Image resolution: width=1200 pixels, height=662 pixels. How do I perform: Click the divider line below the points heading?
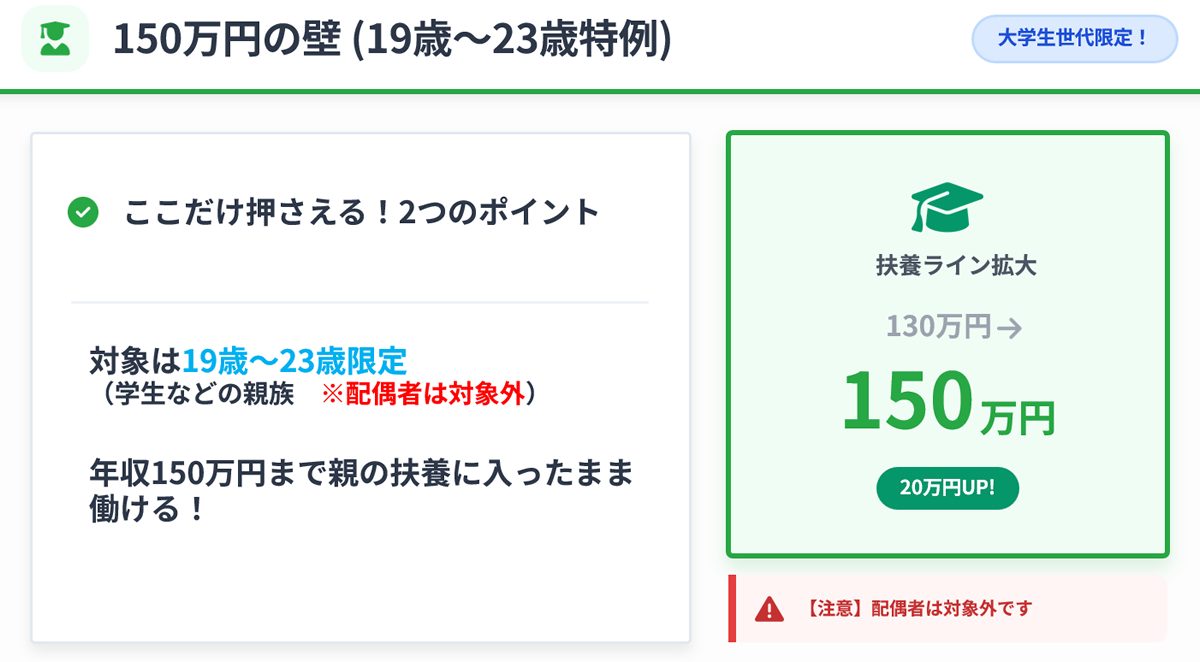click(360, 302)
